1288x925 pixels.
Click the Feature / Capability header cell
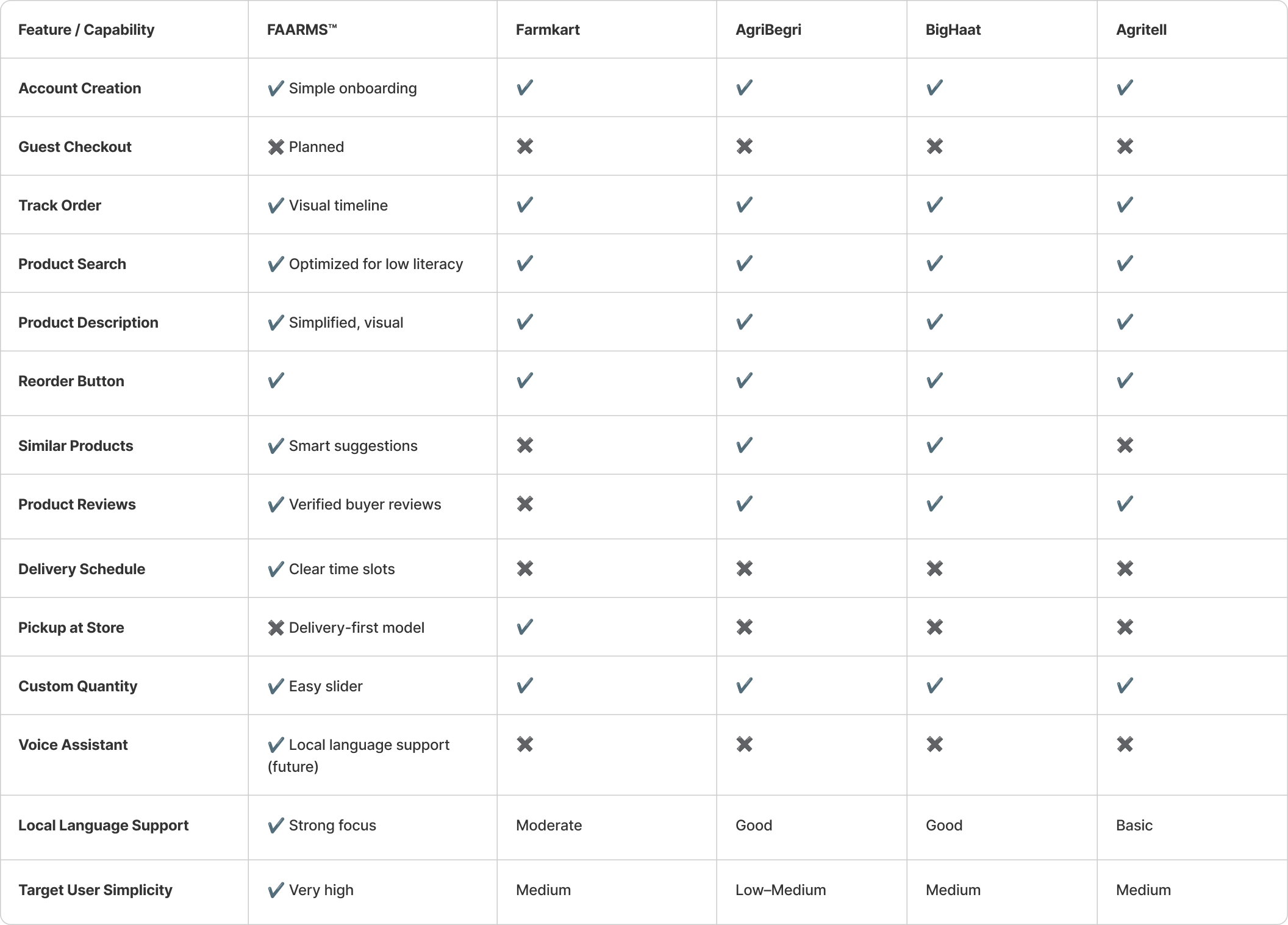[x=86, y=30]
